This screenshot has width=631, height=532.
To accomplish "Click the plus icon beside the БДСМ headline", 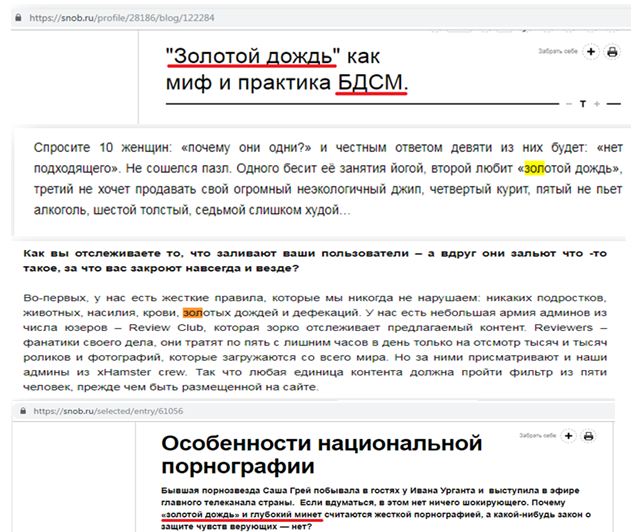I will point(591,52).
